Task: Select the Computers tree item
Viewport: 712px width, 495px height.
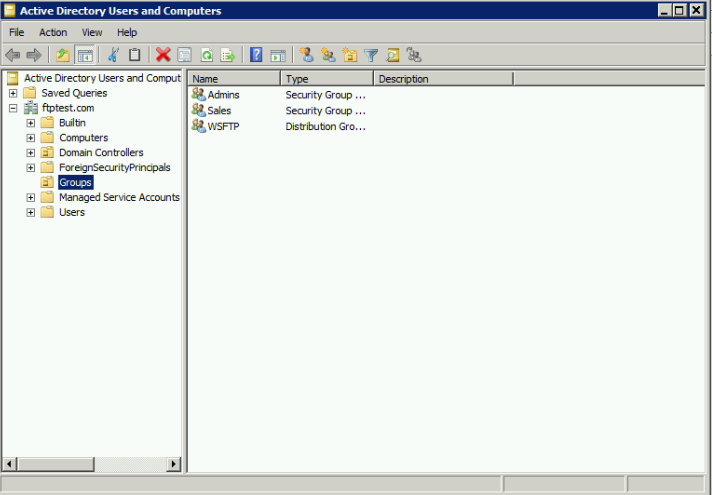Action: click(84, 138)
